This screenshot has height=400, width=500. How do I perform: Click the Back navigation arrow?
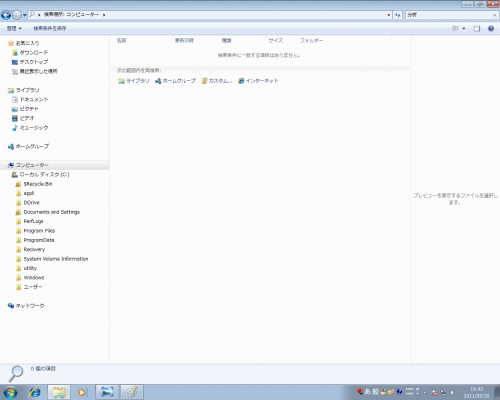pos(6,15)
